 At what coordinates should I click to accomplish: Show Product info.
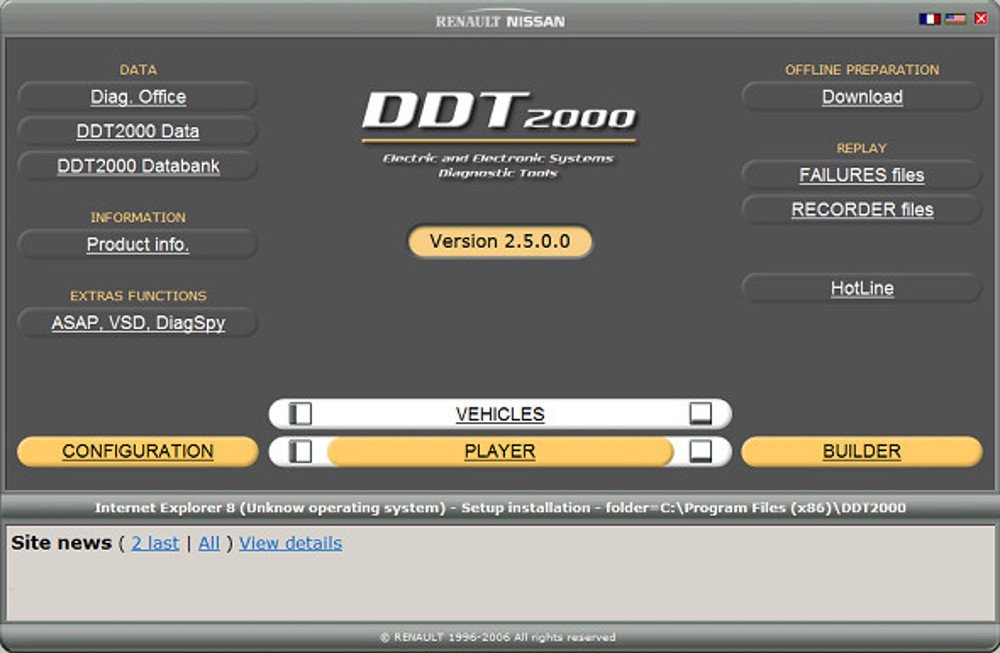pyautogui.click(x=138, y=244)
